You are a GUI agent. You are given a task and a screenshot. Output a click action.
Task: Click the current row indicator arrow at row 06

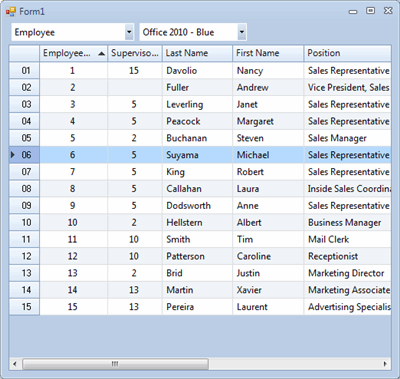(x=13, y=155)
